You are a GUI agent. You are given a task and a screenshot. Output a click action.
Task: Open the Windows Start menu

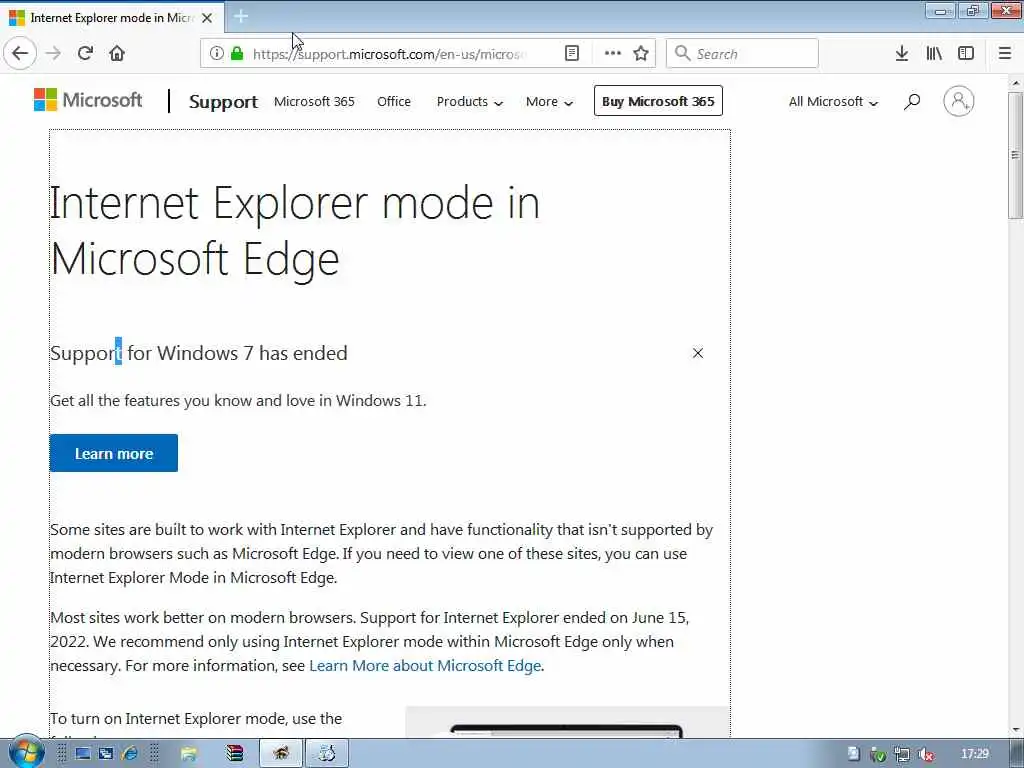point(26,752)
